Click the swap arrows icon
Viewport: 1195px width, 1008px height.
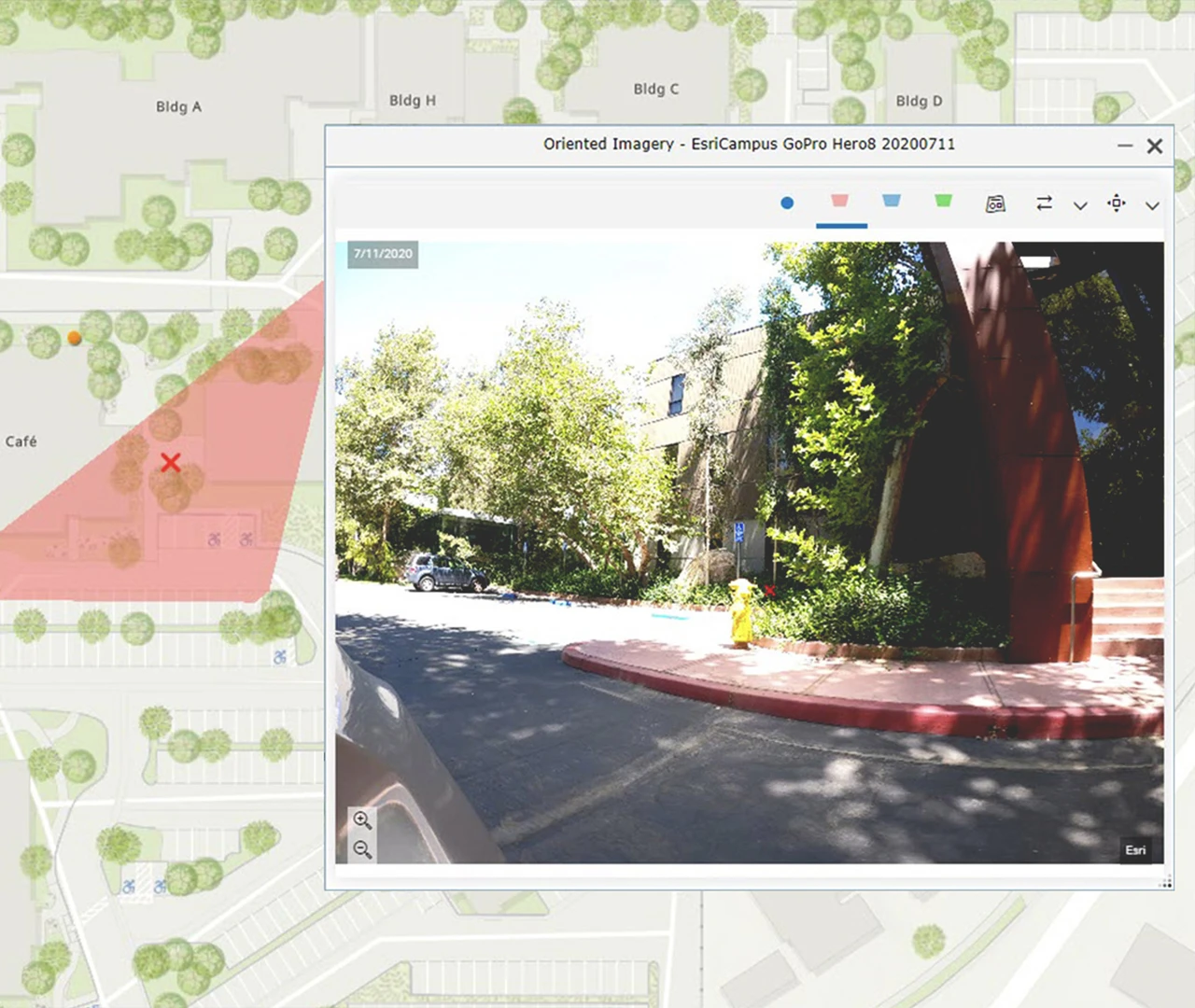point(1044,203)
